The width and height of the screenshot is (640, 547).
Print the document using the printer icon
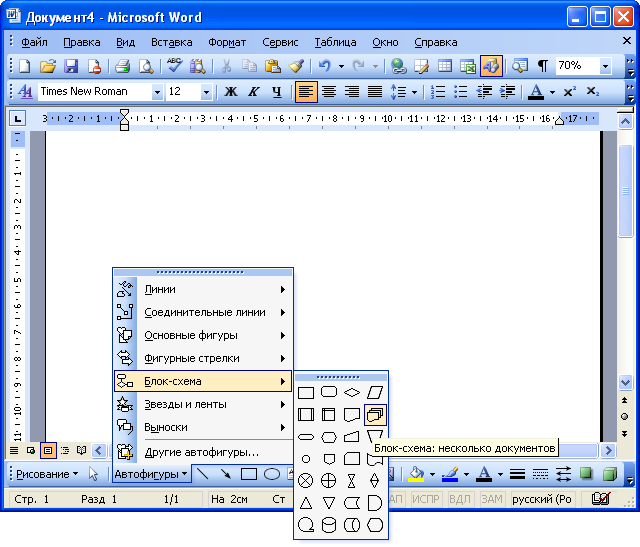click(x=122, y=66)
